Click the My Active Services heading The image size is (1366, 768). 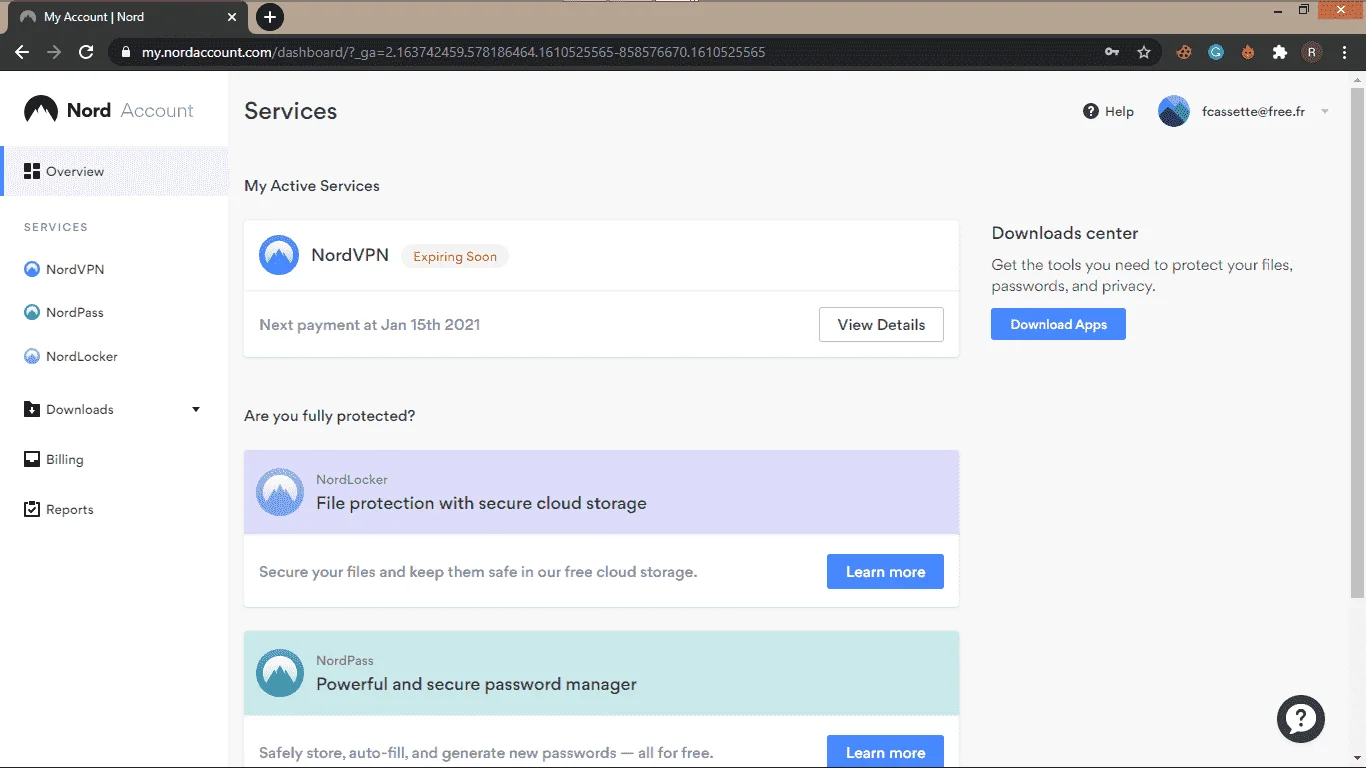pyautogui.click(x=312, y=185)
